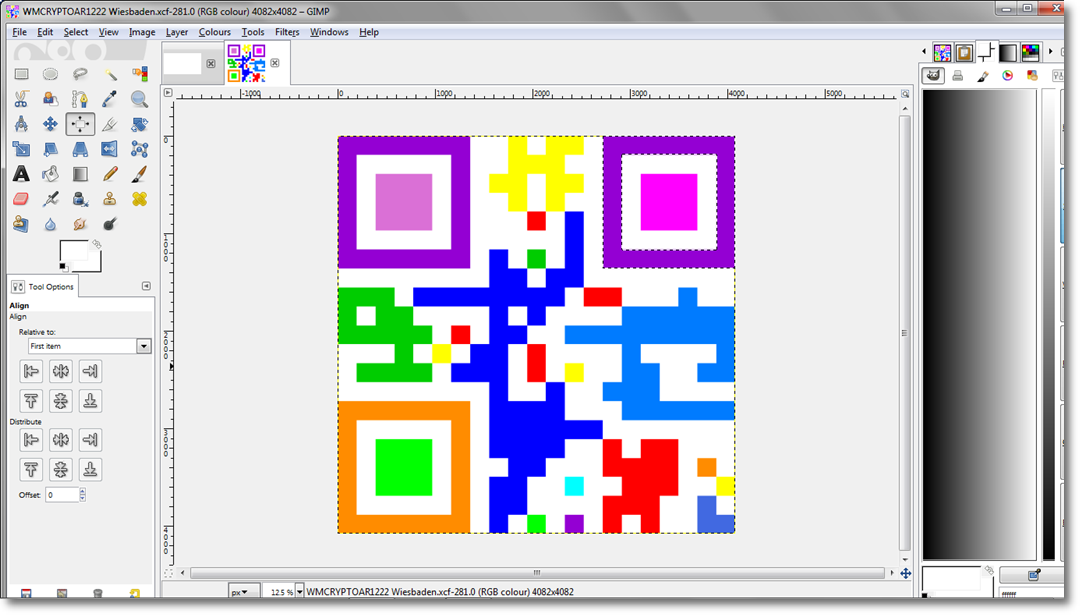Select the Blend gradient tool
This screenshot has width=1080, height=615.
[80, 174]
